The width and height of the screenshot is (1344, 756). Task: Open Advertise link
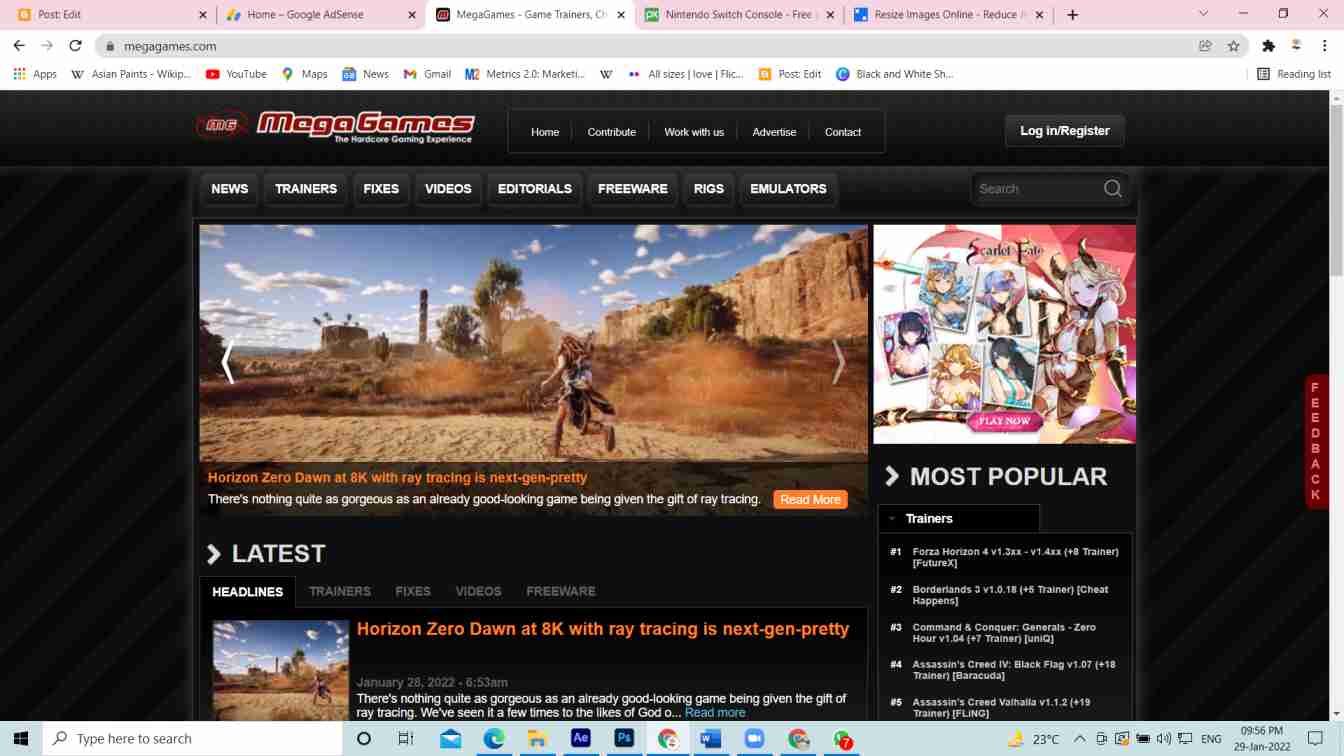[x=774, y=132]
